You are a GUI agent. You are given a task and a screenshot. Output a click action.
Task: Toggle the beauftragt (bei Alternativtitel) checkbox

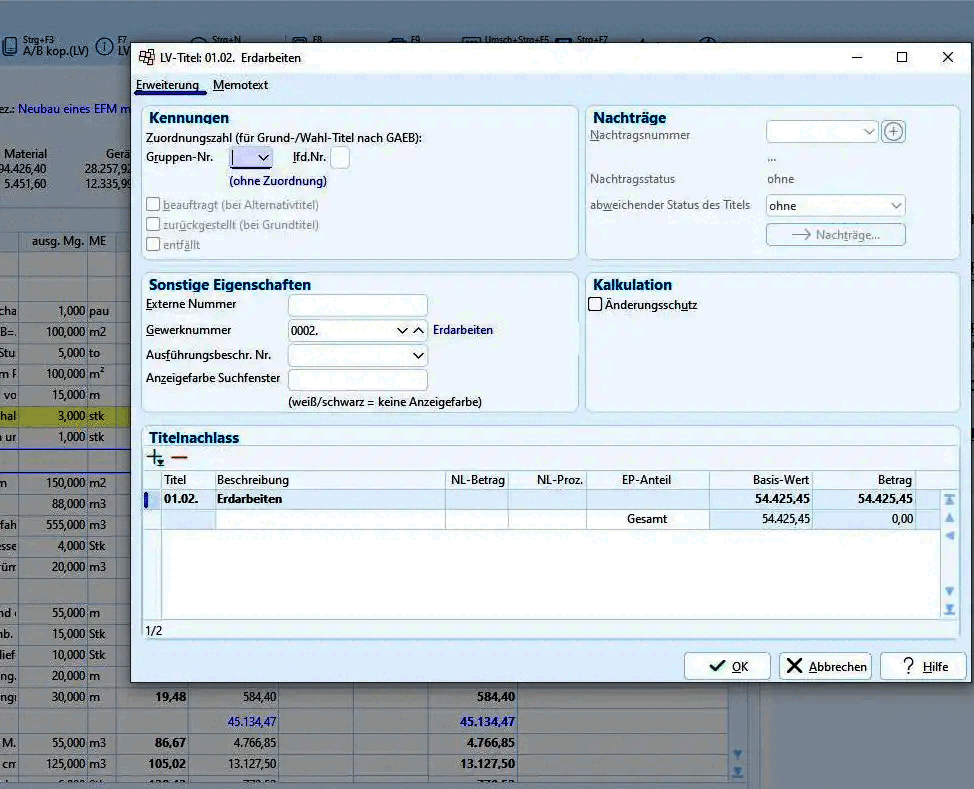153,204
